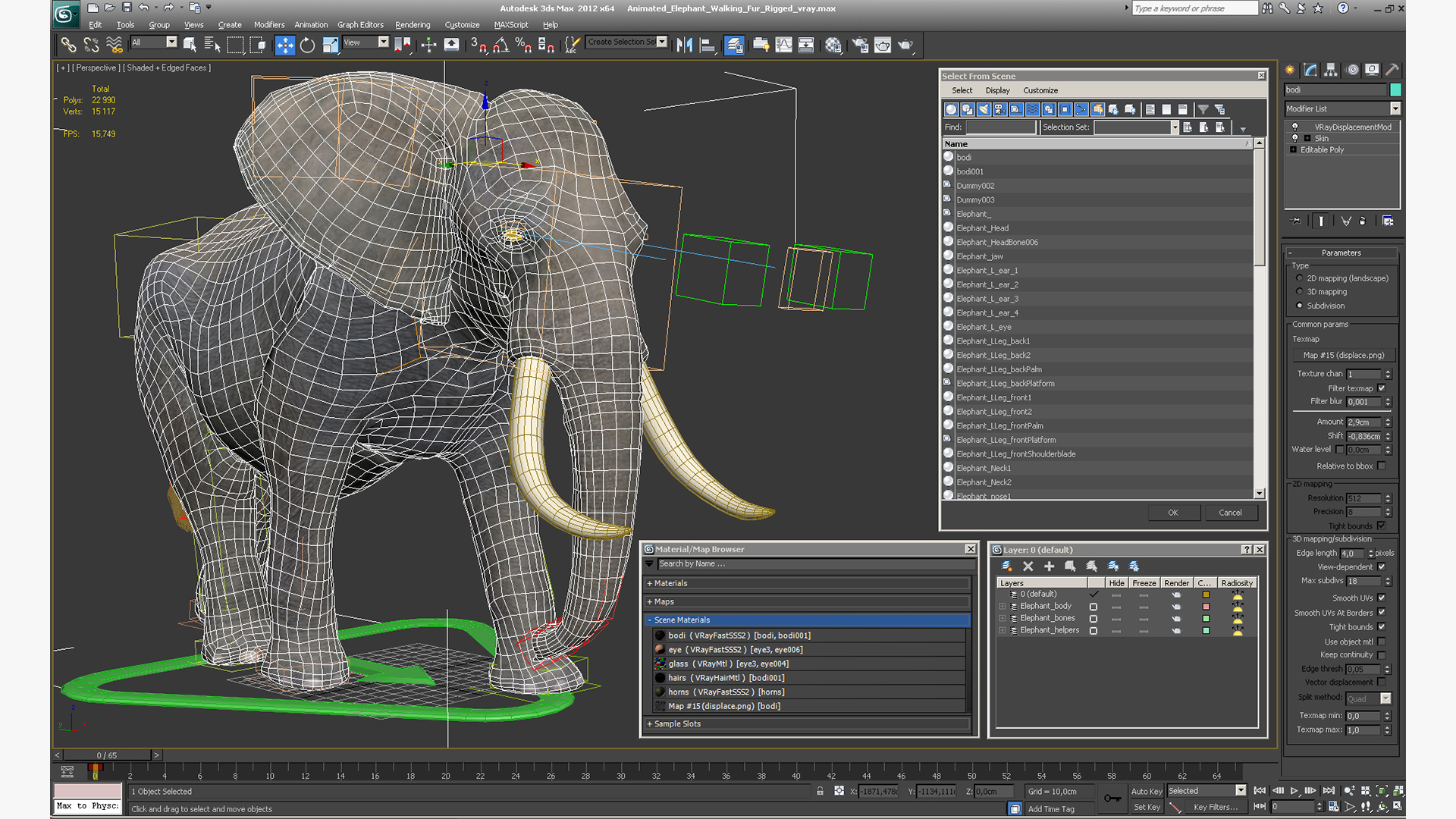The image size is (1456, 819).
Task: Open the Render Setup teapot icon
Action: [860, 45]
